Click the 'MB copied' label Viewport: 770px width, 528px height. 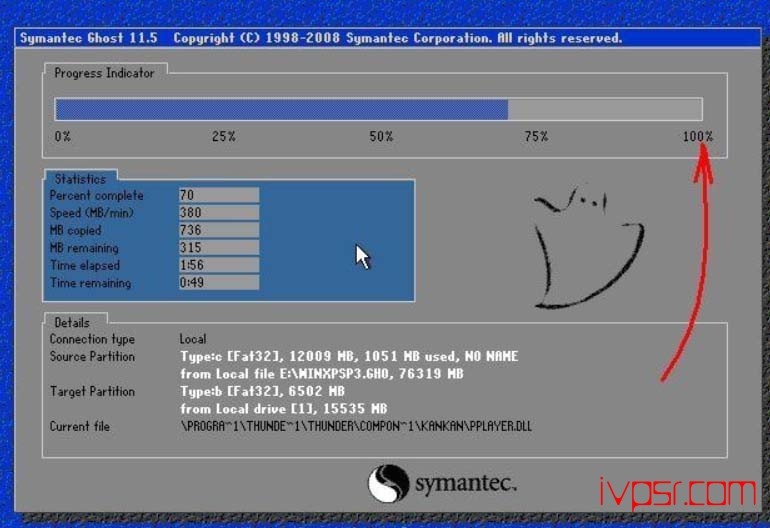tap(76, 230)
